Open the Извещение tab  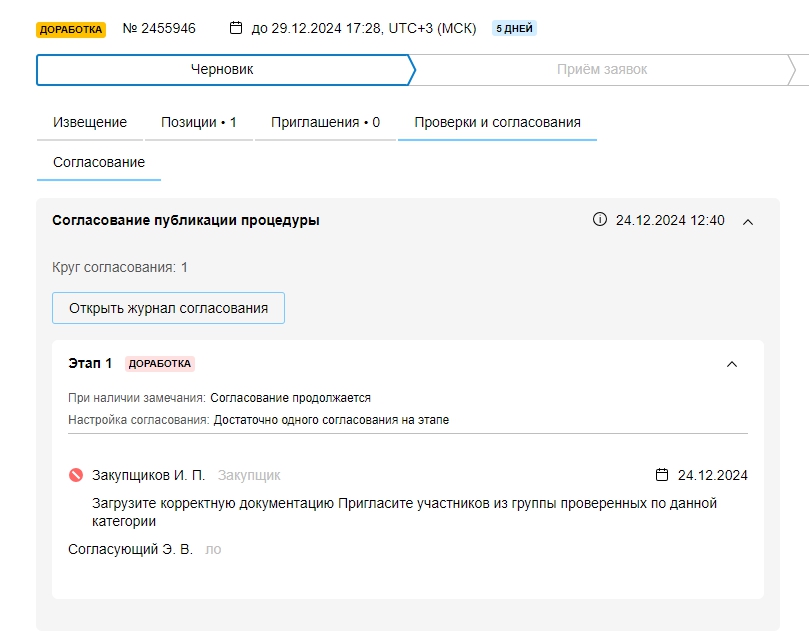(90, 122)
